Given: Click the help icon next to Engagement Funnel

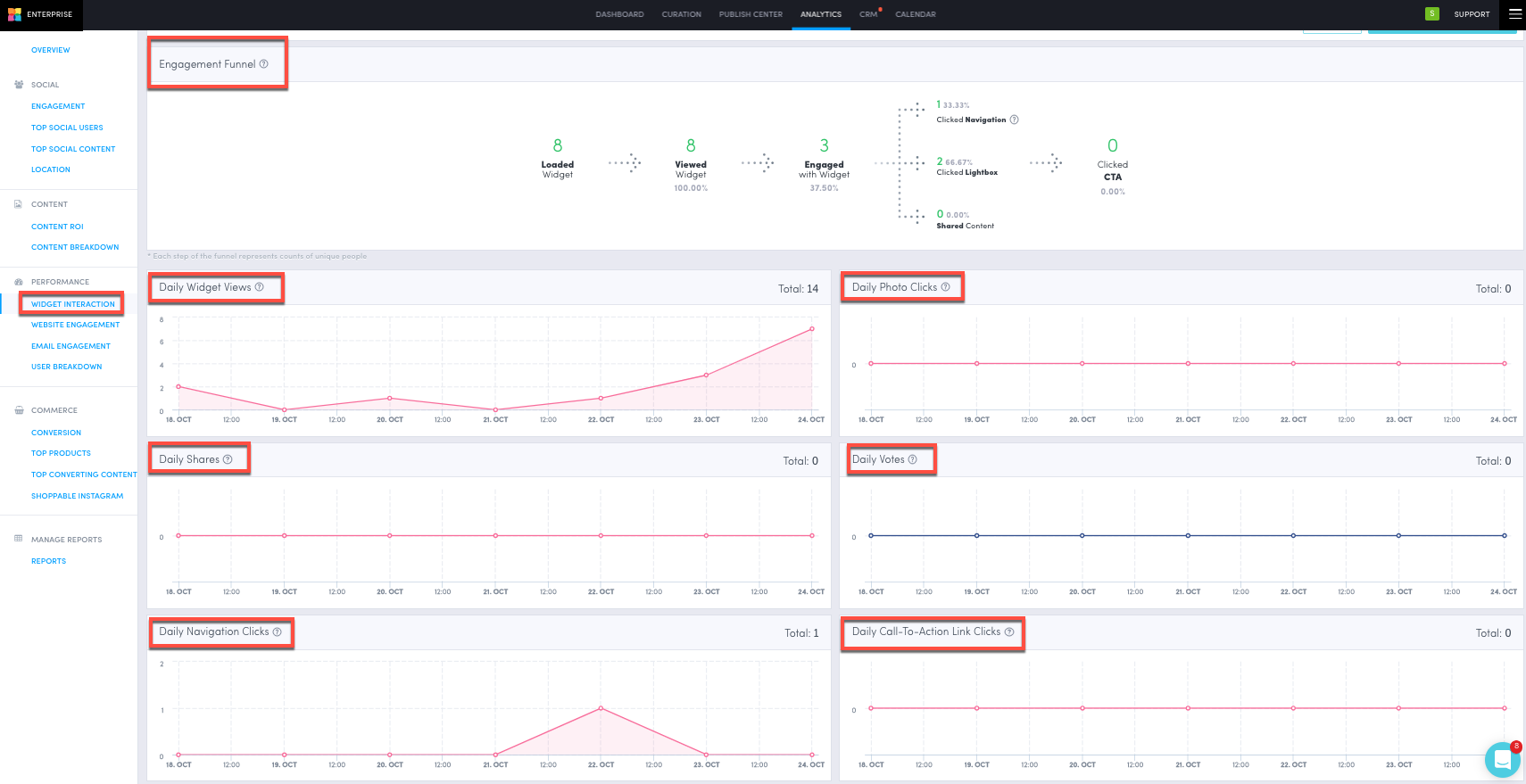Looking at the screenshot, I should (263, 64).
